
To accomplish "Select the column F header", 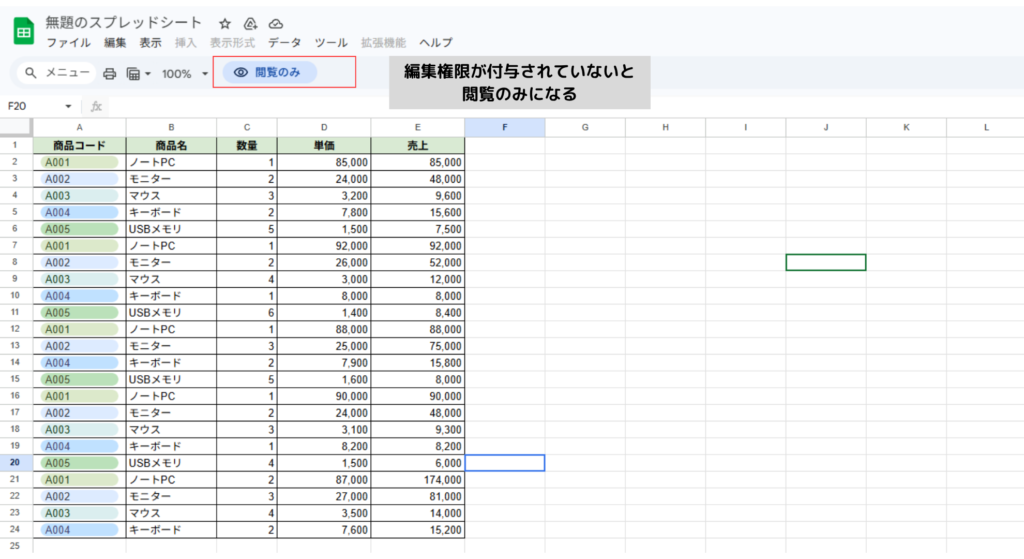I will [x=505, y=127].
